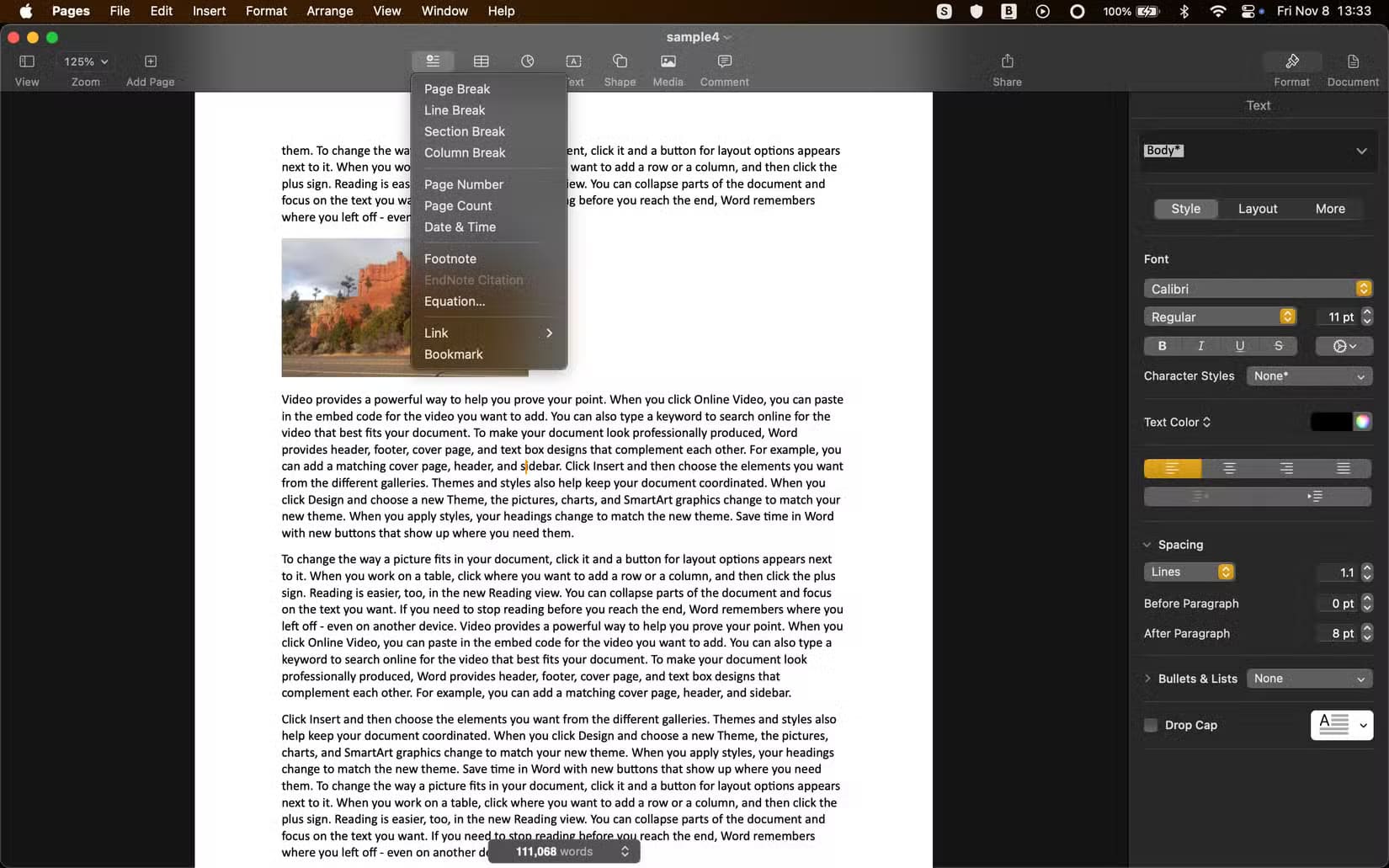Open the Lines spacing dropdown
Screen dimensions: 1389x868
1189,572
